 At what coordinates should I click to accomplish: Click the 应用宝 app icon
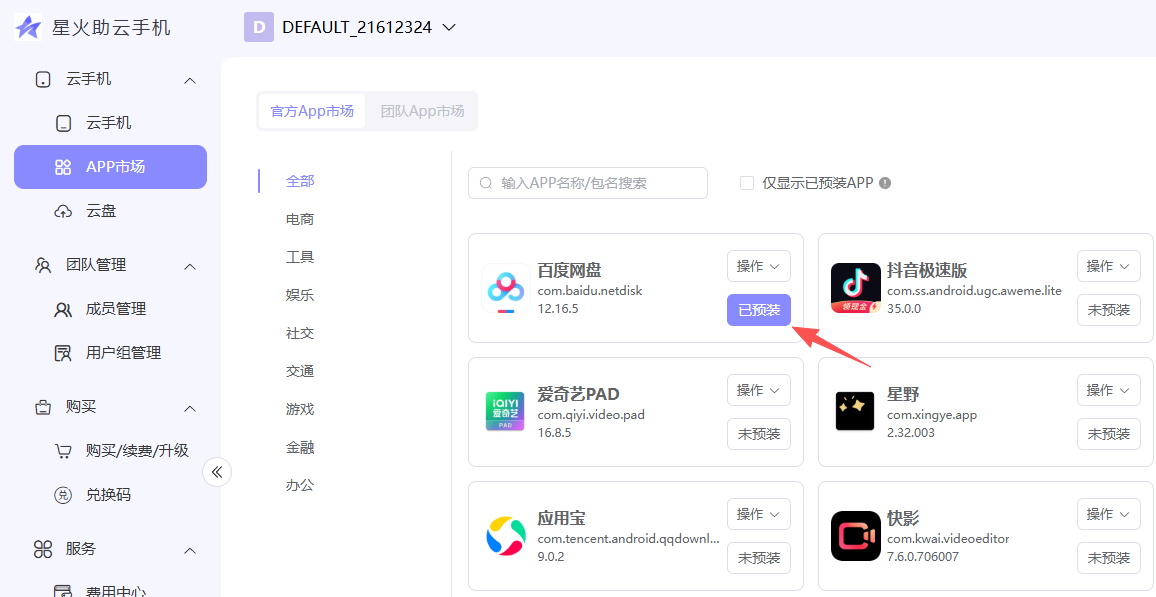(x=505, y=535)
